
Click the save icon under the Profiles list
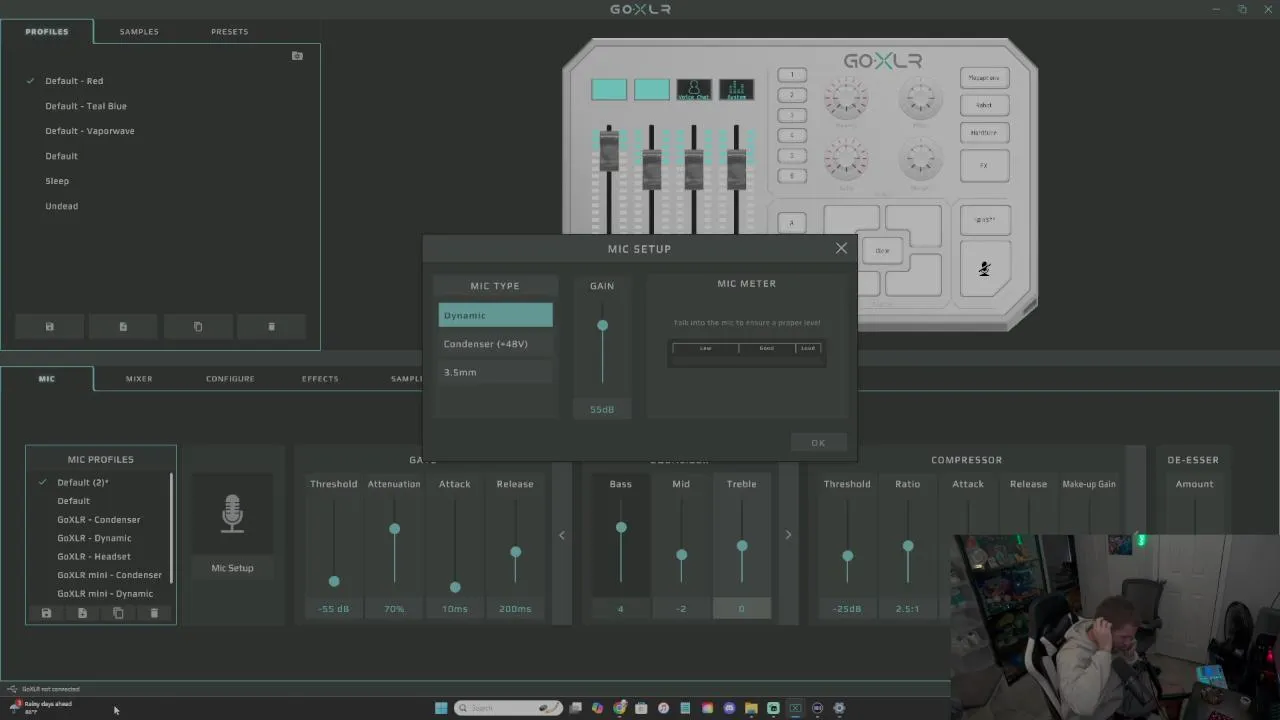click(x=49, y=327)
